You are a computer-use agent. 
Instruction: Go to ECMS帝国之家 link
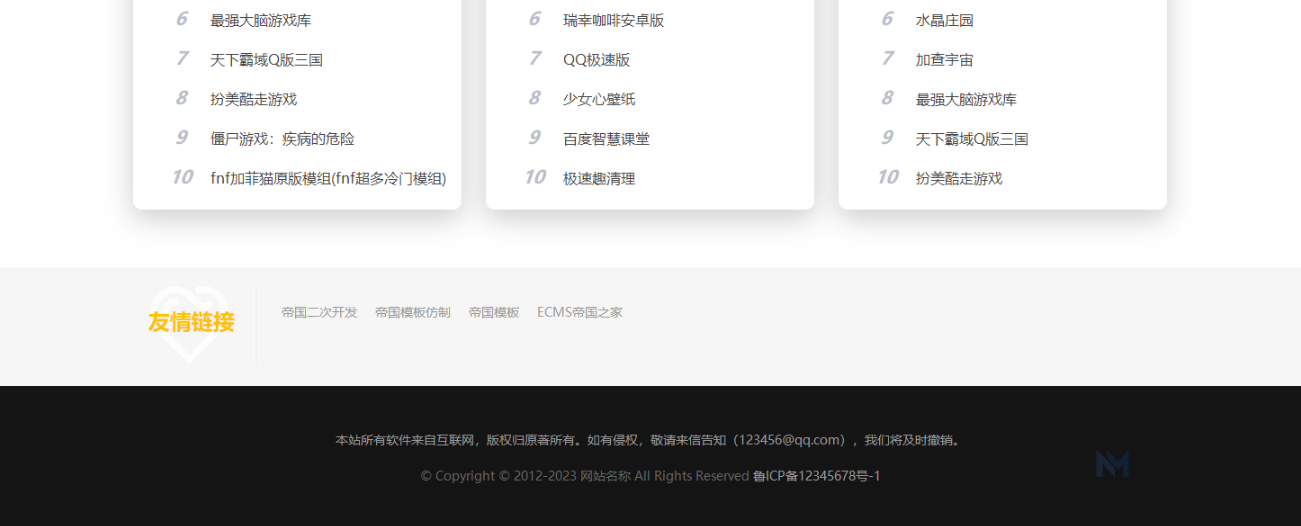coord(579,312)
